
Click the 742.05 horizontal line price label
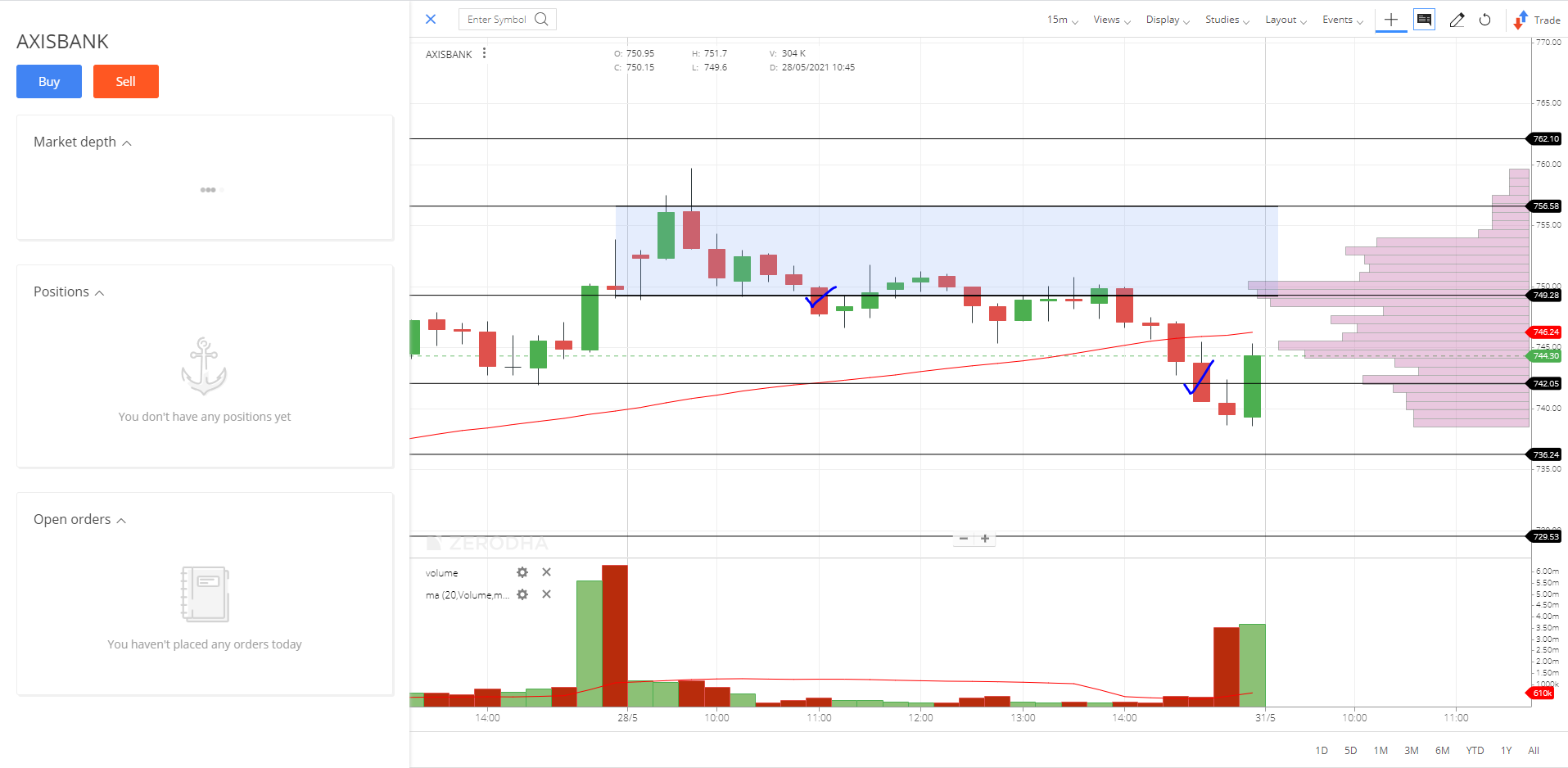(1545, 383)
